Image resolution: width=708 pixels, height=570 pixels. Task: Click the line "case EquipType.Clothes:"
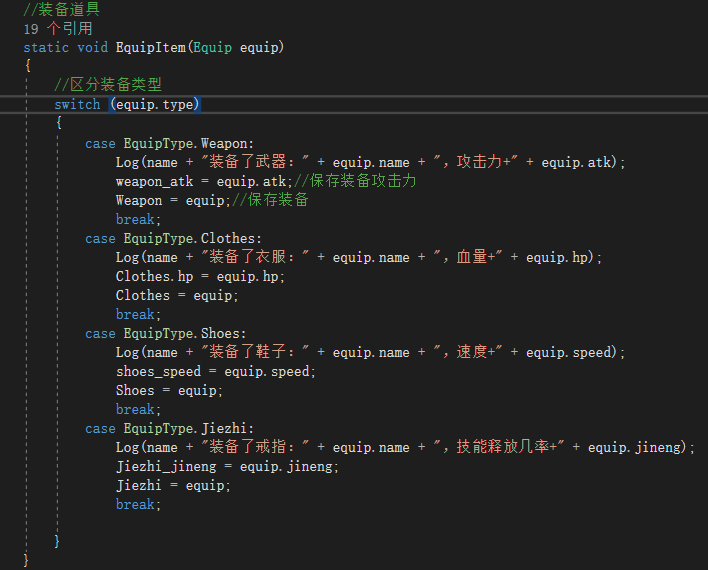(173, 238)
